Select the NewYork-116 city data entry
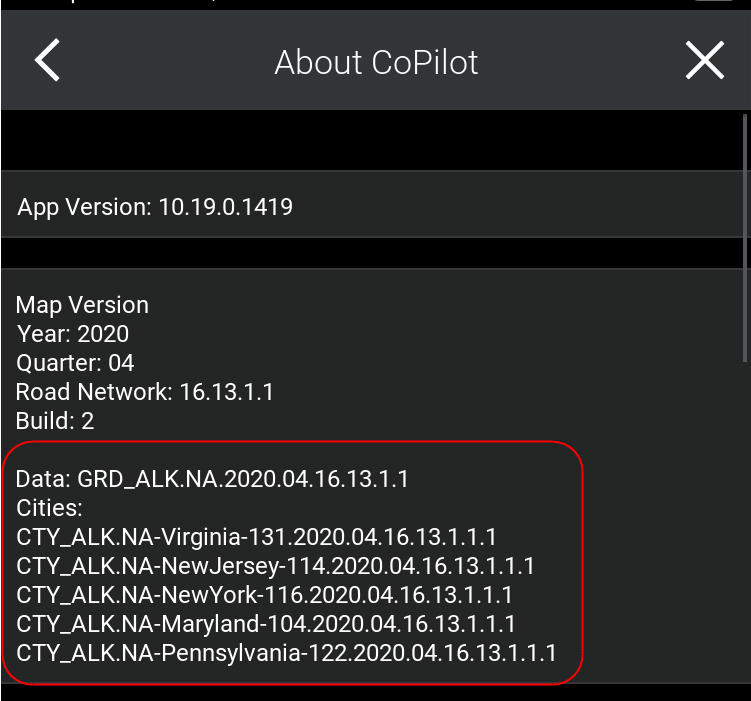 (265, 596)
